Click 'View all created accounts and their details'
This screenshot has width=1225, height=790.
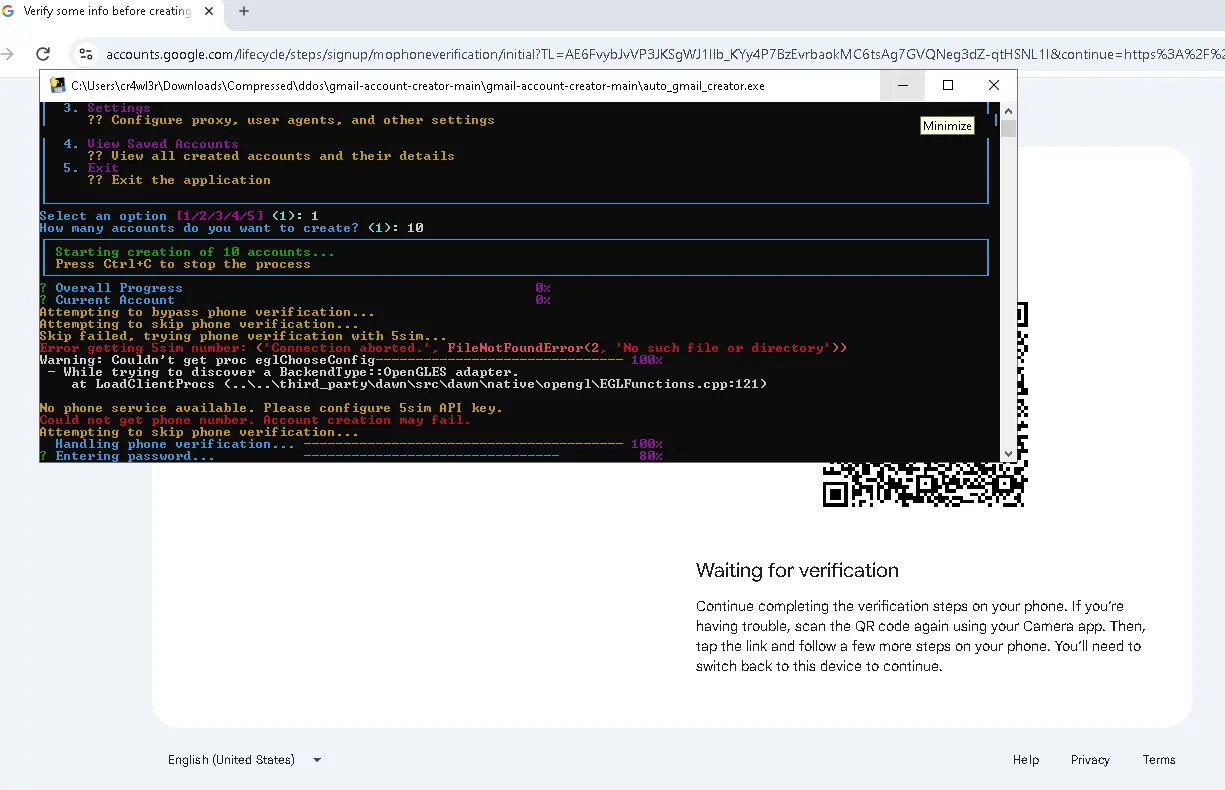coord(271,156)
